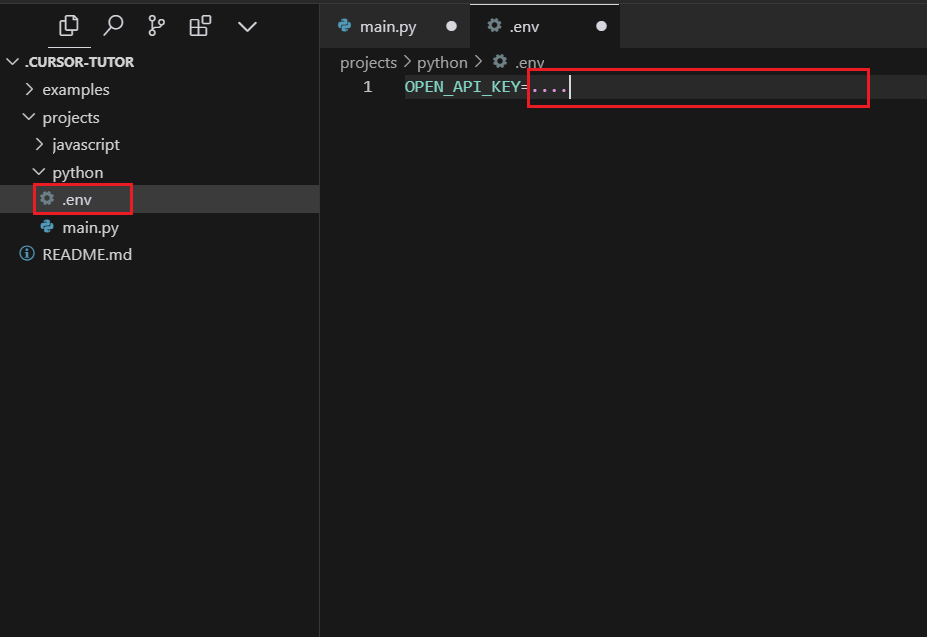The image size is (927, 637).
Task: Open the Extensions view icon
Action: pyautogui.click(x=200, y=26)
